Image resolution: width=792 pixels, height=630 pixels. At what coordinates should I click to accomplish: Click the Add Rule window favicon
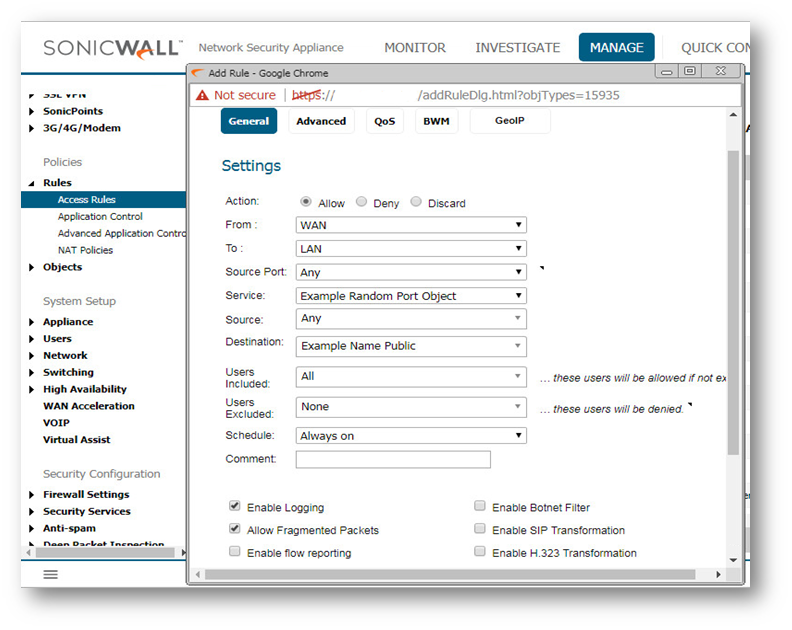click(x=197, y=73)
